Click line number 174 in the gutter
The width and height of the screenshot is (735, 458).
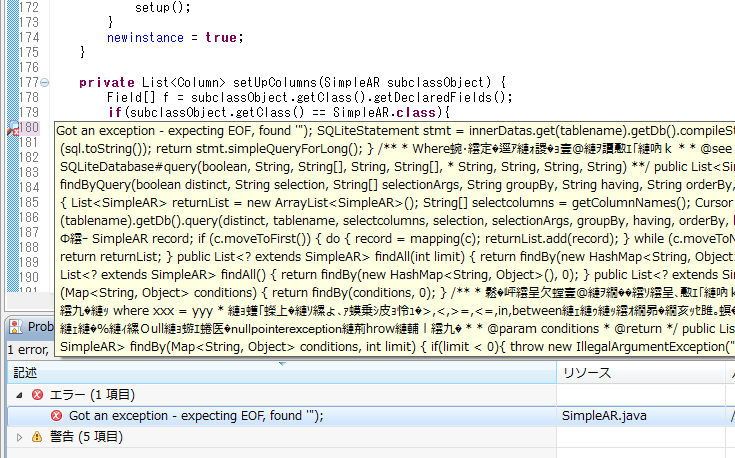[x=29, y=38]
